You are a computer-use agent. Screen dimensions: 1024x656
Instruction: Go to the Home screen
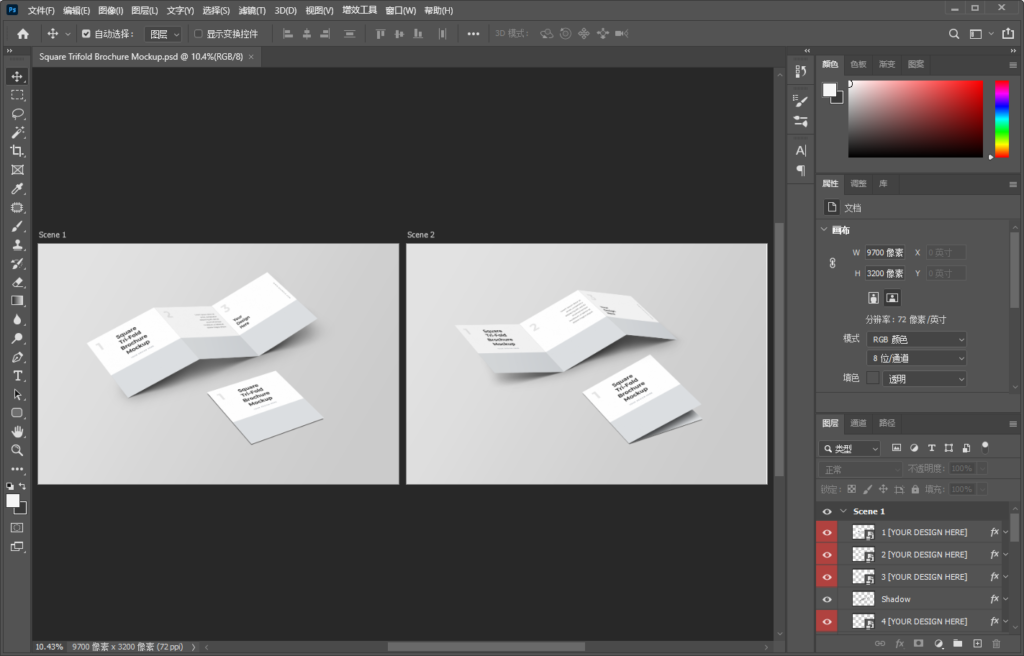(x=23, y=34)
